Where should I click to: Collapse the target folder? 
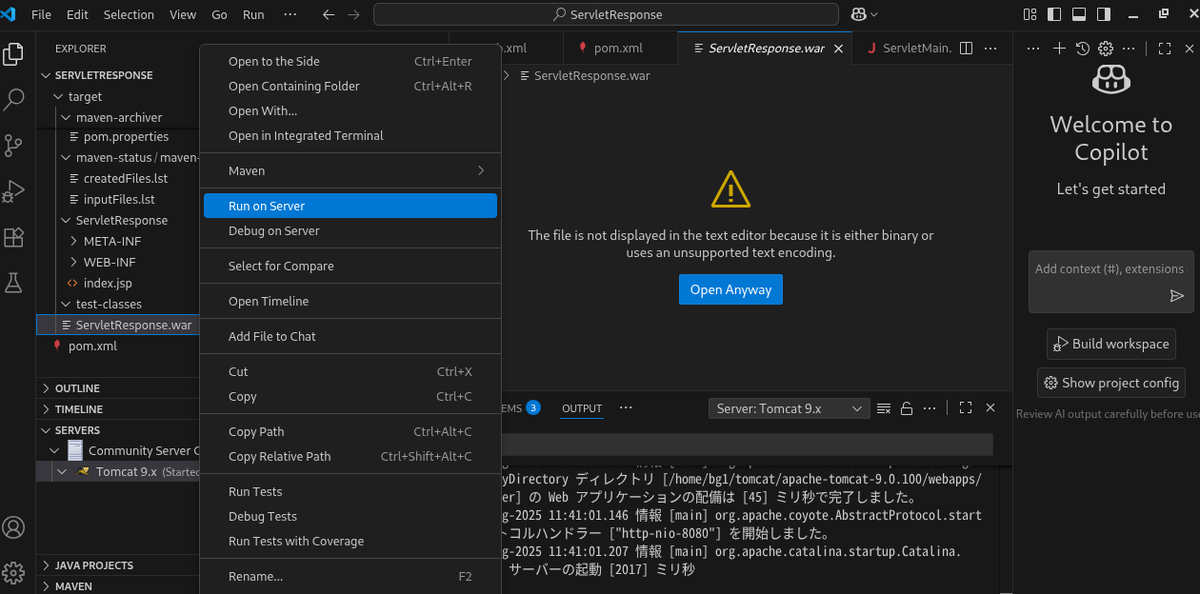click(59, 97)
